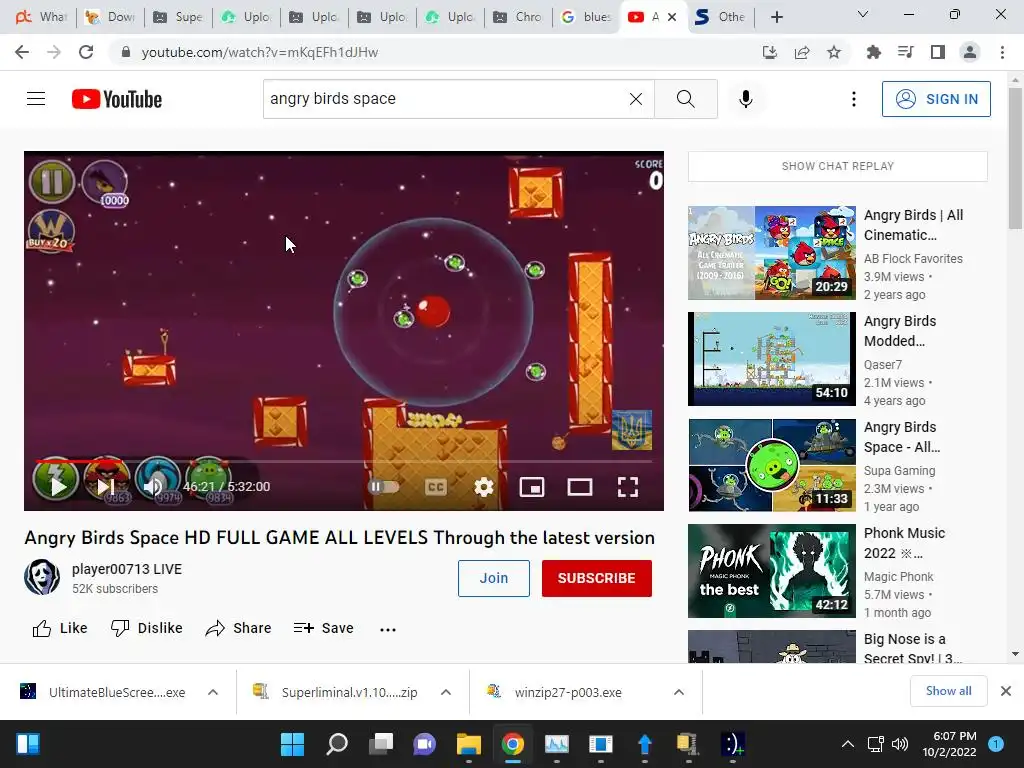The height and width of the screenshot is (768, 1024).
Task: Expand Superliminal zip download options
Action: tap(445, 692)
